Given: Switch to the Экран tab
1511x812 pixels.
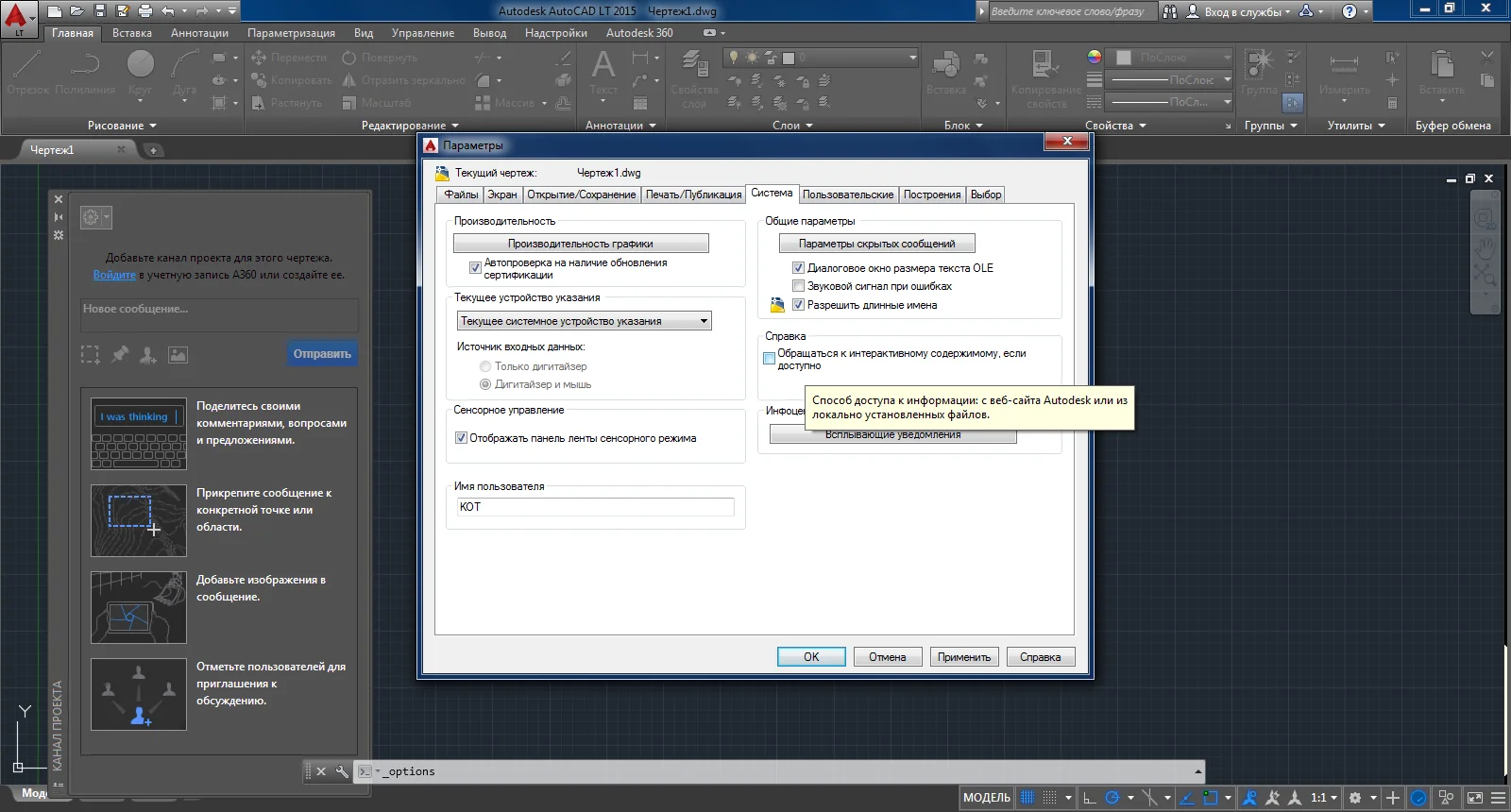Looking at the screenshot, I should 502,195.
